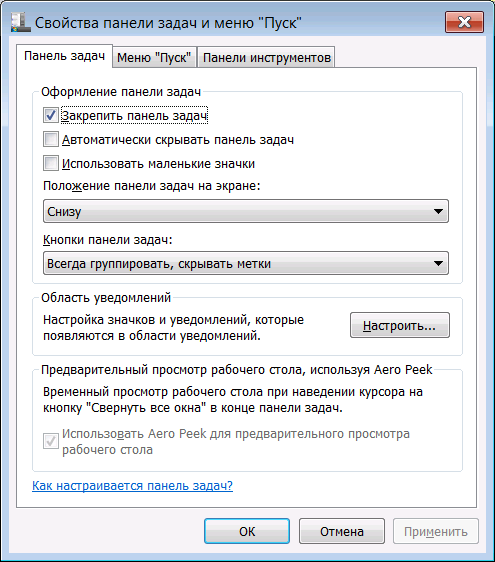Open the taskbar position dropdown "Снизу"
This screenshot has height=562, width=495.
point(246,211)
